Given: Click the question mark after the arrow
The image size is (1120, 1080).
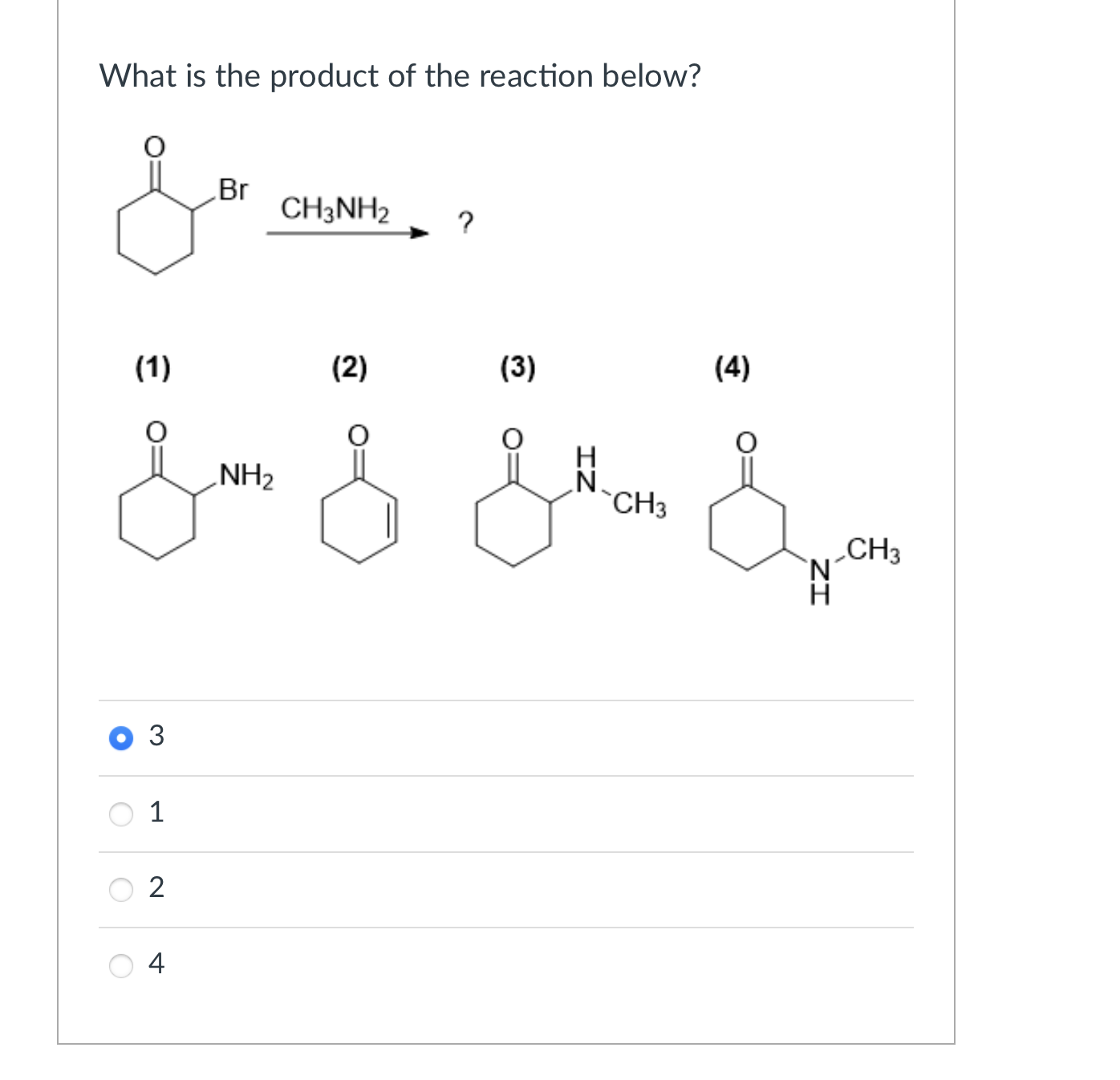Looking at the screenshot, I should (466, 224).
